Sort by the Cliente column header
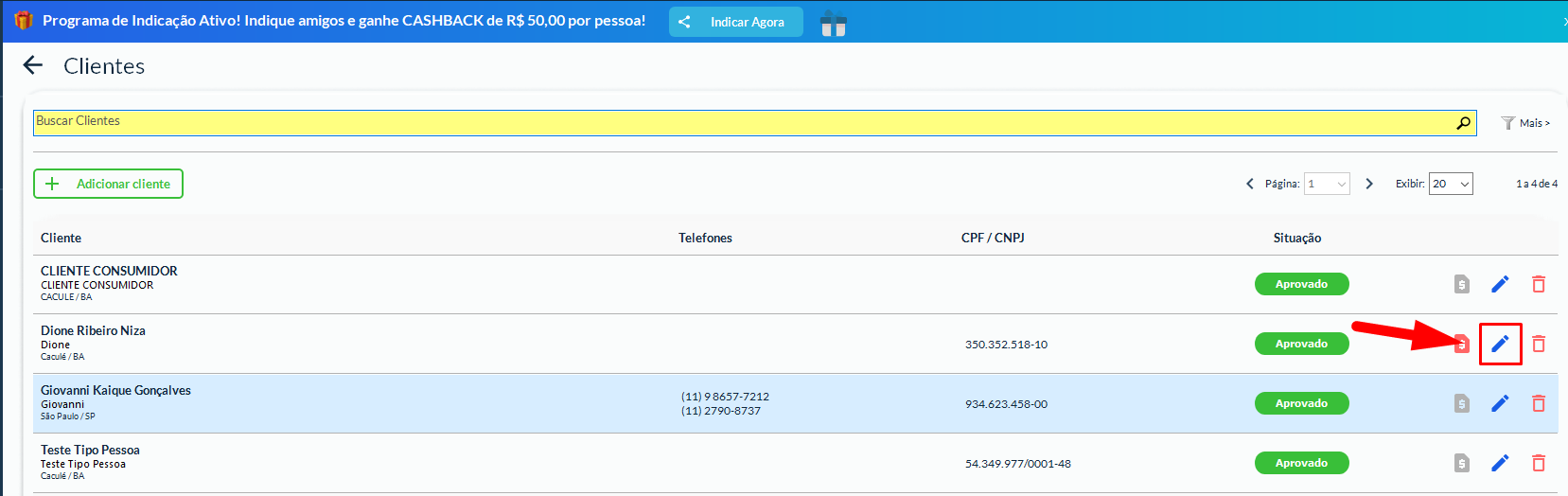This screenshot has width=1568, height=496. 61,238
